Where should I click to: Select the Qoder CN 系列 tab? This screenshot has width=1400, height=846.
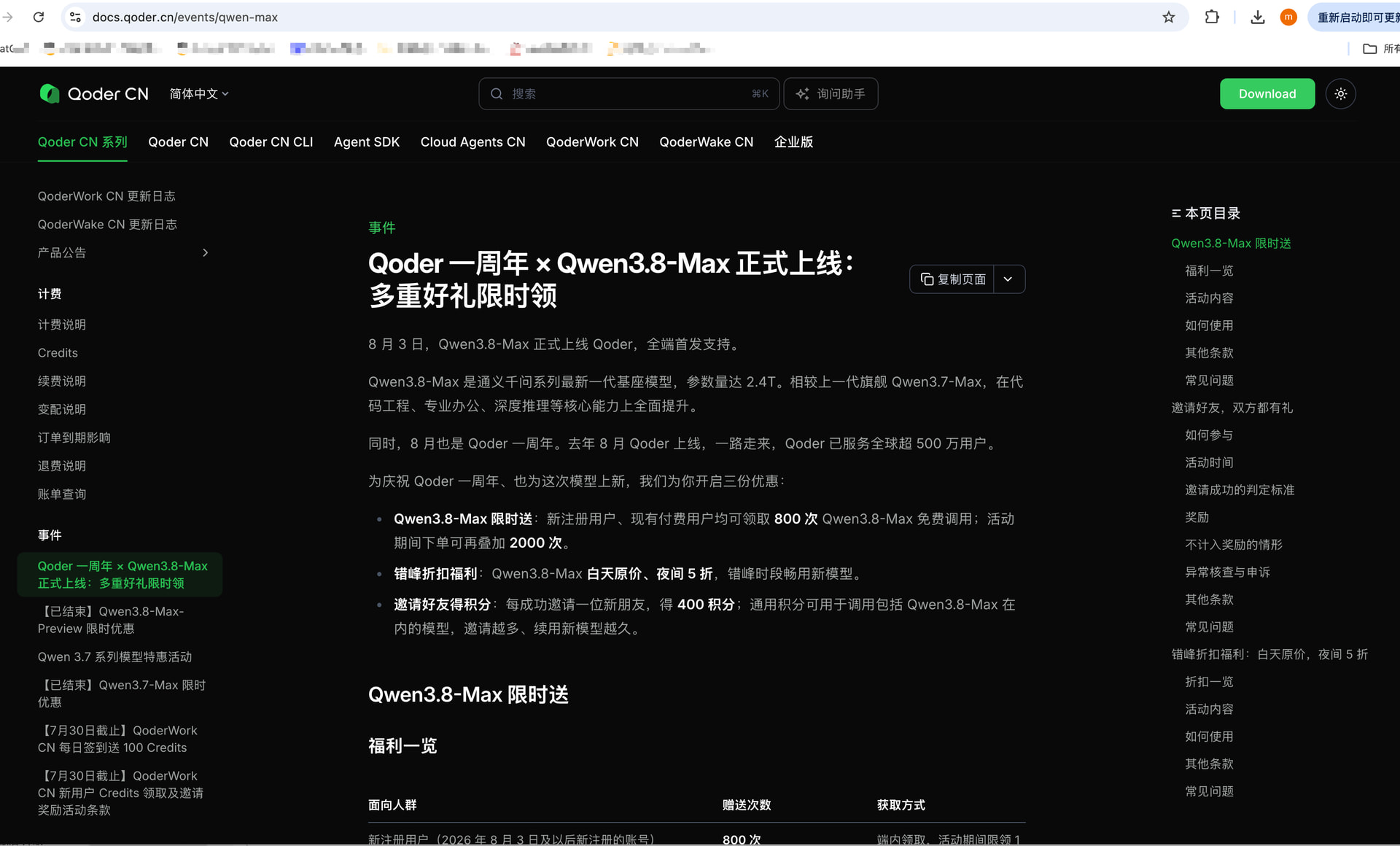click(x=82, y=142)
